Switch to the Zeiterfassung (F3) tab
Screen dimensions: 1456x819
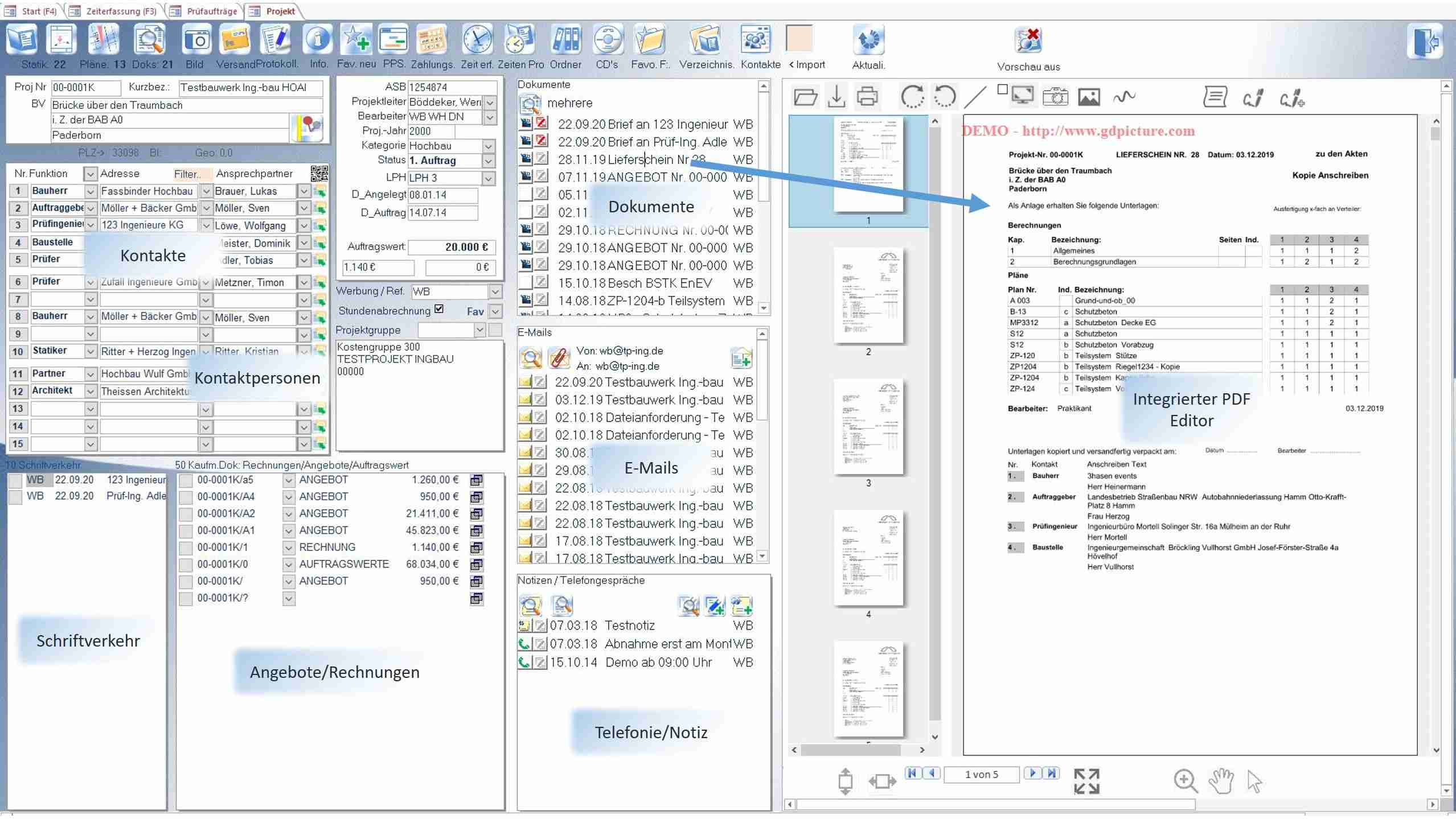click(x=116, y=11)
